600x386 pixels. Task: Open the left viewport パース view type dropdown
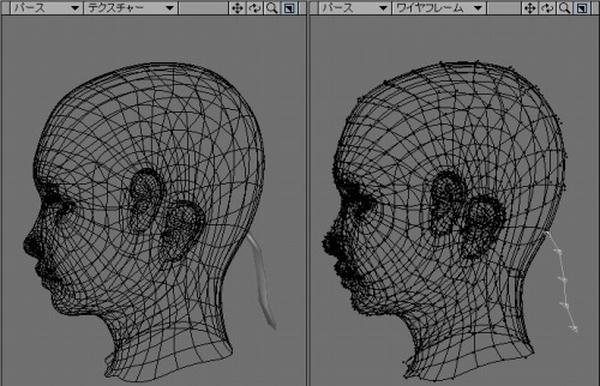47,8
